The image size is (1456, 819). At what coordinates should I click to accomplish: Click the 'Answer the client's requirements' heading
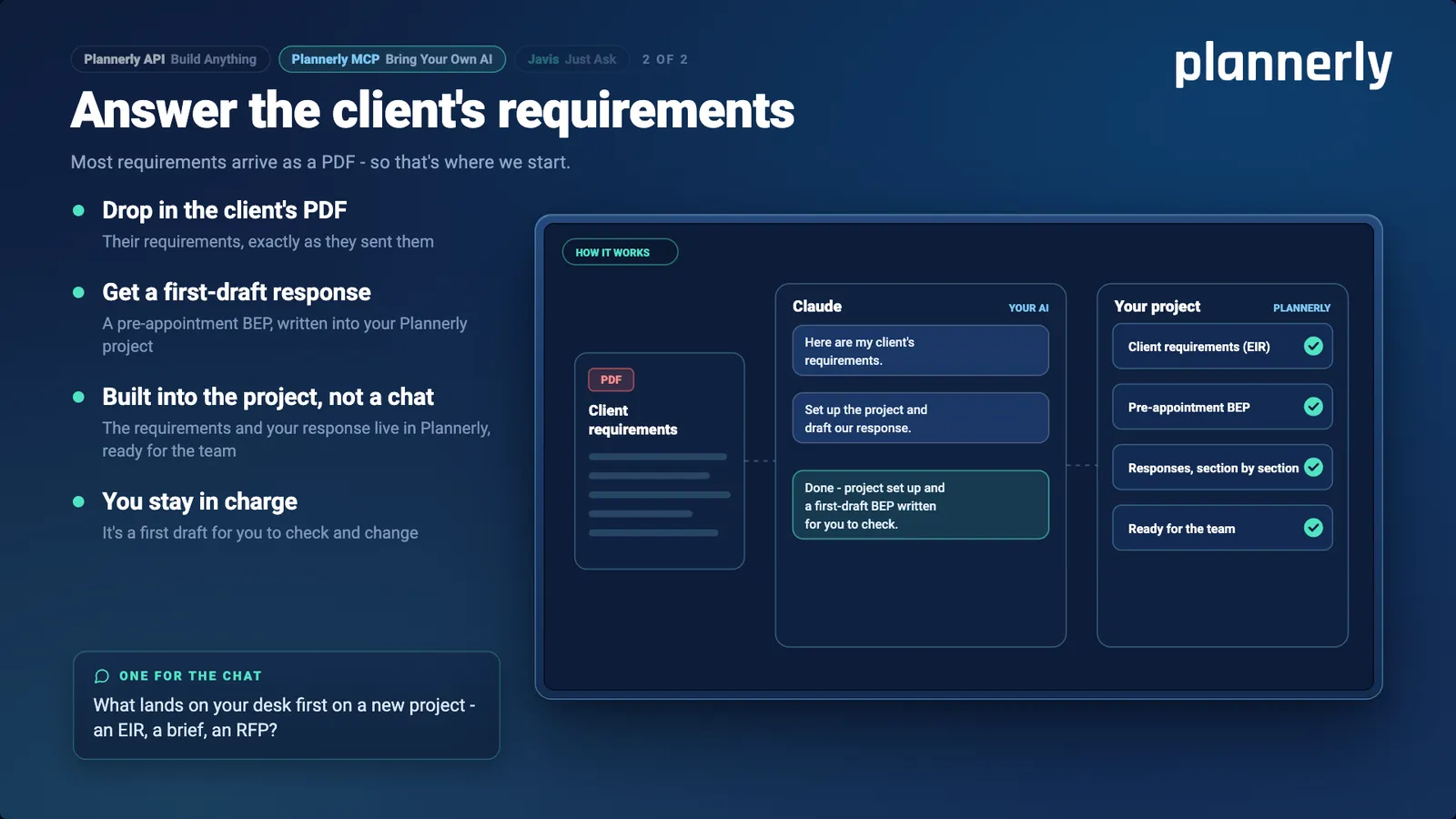[x=432, y=110]
